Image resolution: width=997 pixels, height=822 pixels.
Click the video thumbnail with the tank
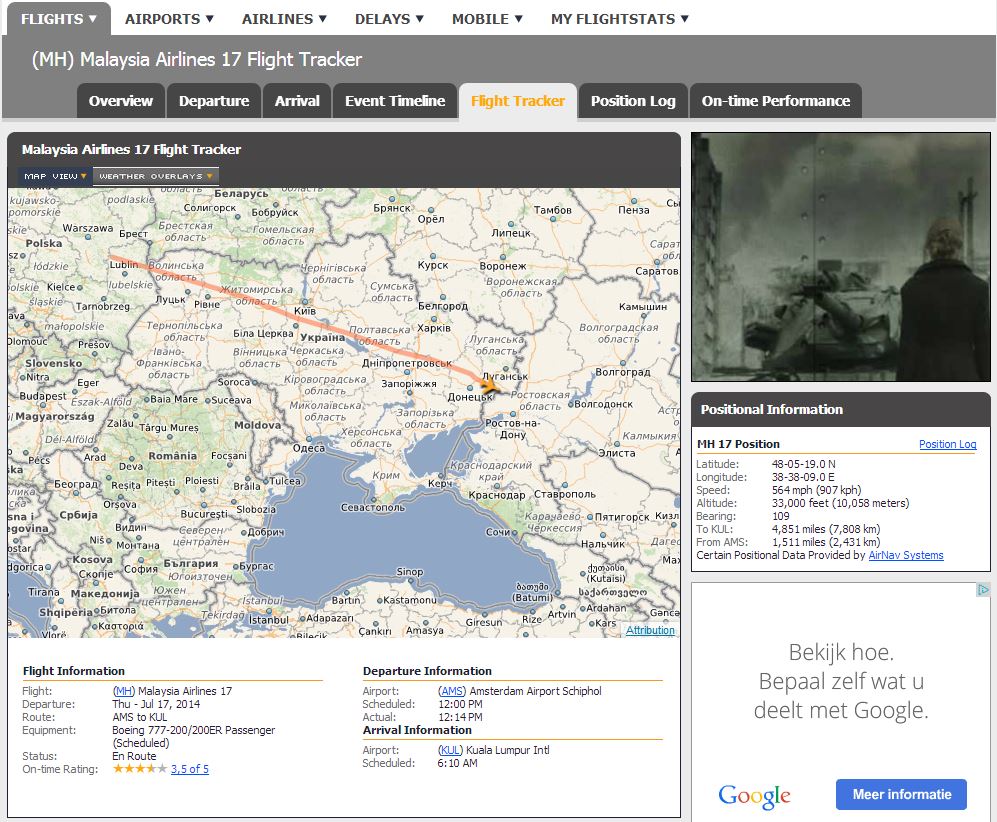click(840, 257)
